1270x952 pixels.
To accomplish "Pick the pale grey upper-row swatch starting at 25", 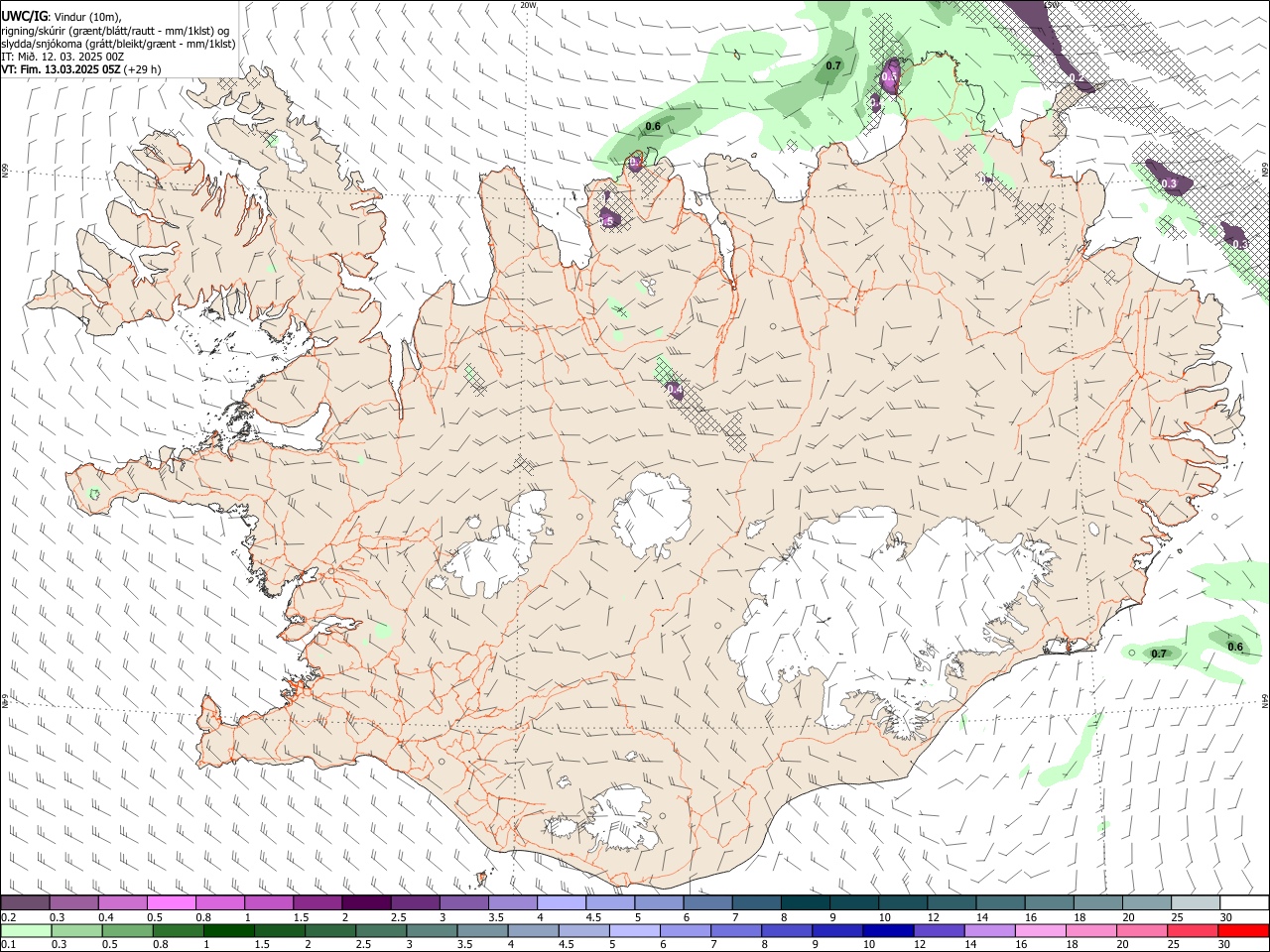I will tap(1195, 902).
